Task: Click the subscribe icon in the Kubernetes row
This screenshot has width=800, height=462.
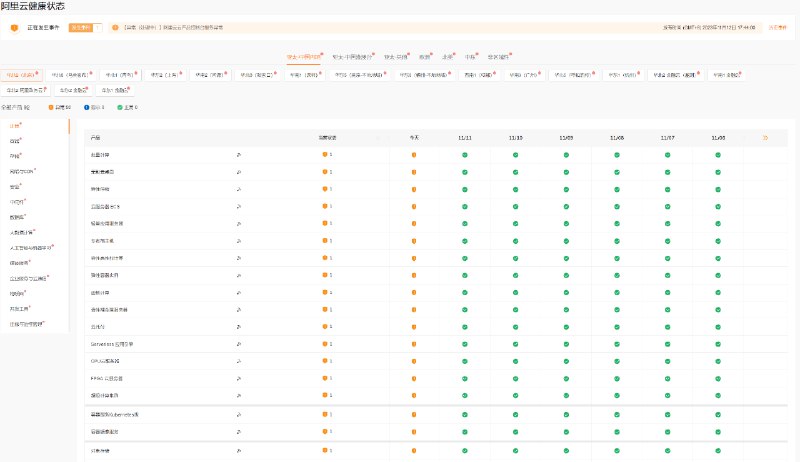Action: pos(239,415)
